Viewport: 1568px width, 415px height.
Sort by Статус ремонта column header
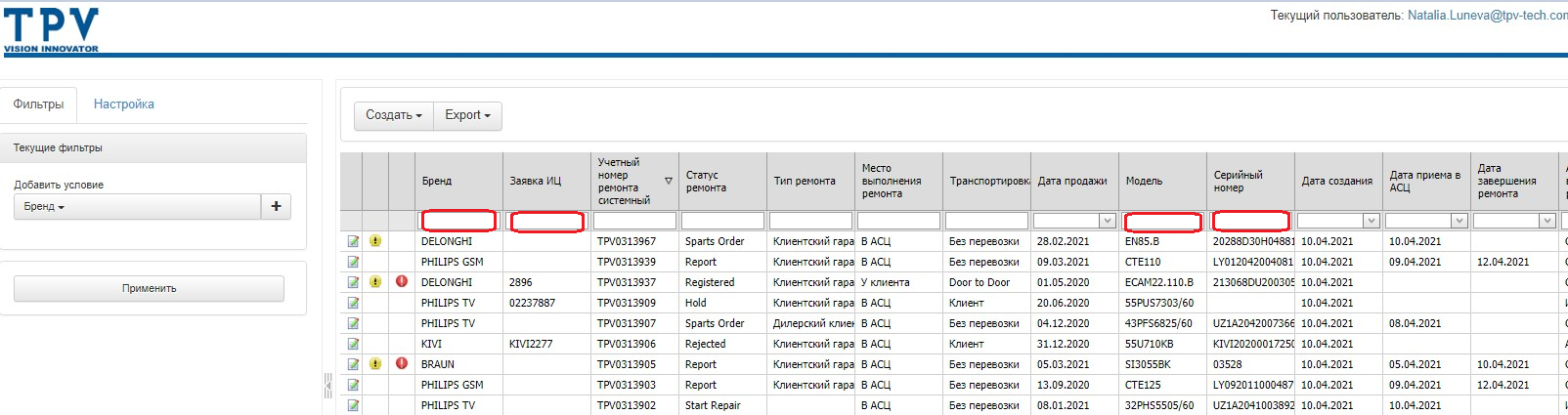coord(722,181)
